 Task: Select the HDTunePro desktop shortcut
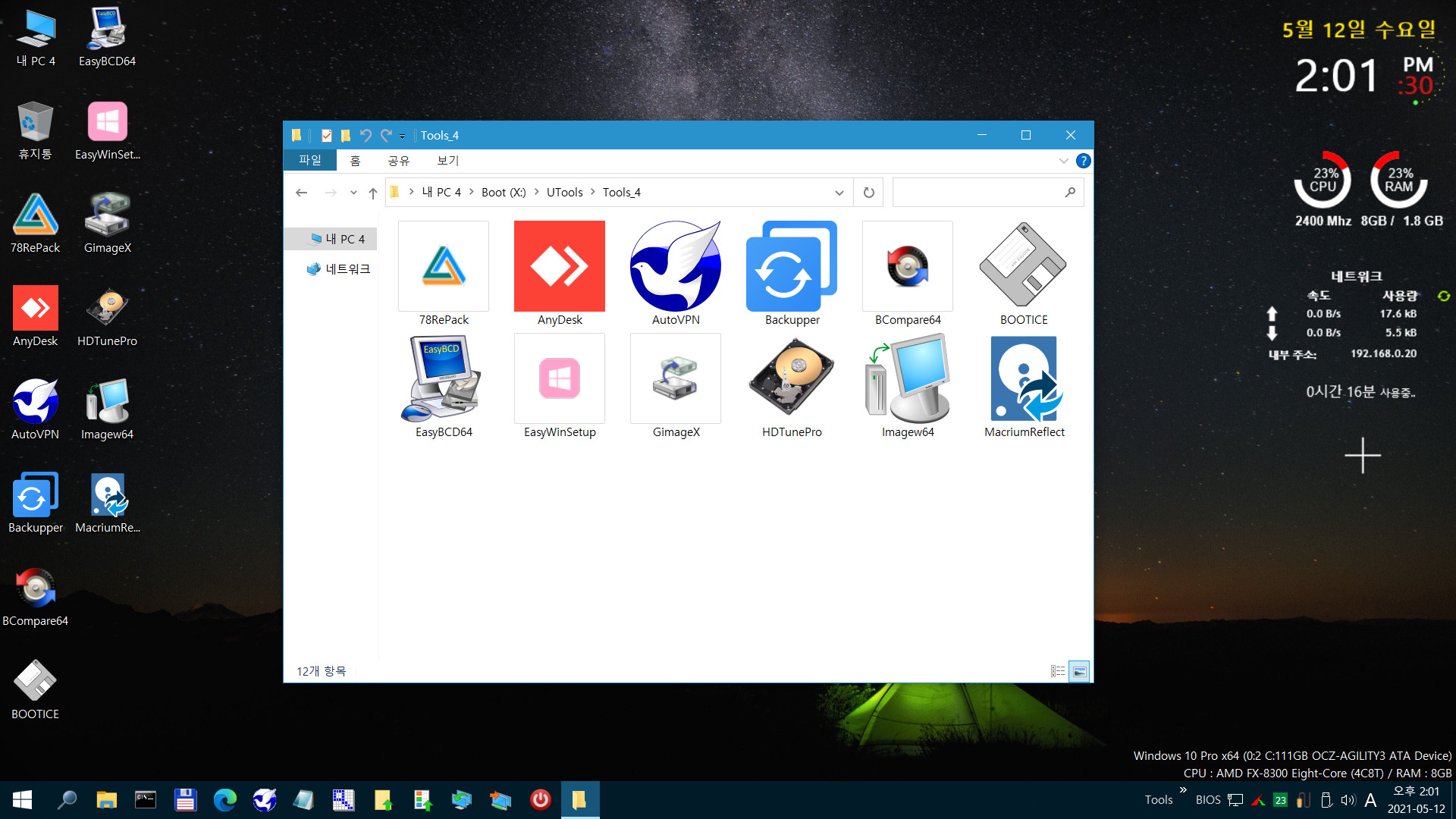107,317
